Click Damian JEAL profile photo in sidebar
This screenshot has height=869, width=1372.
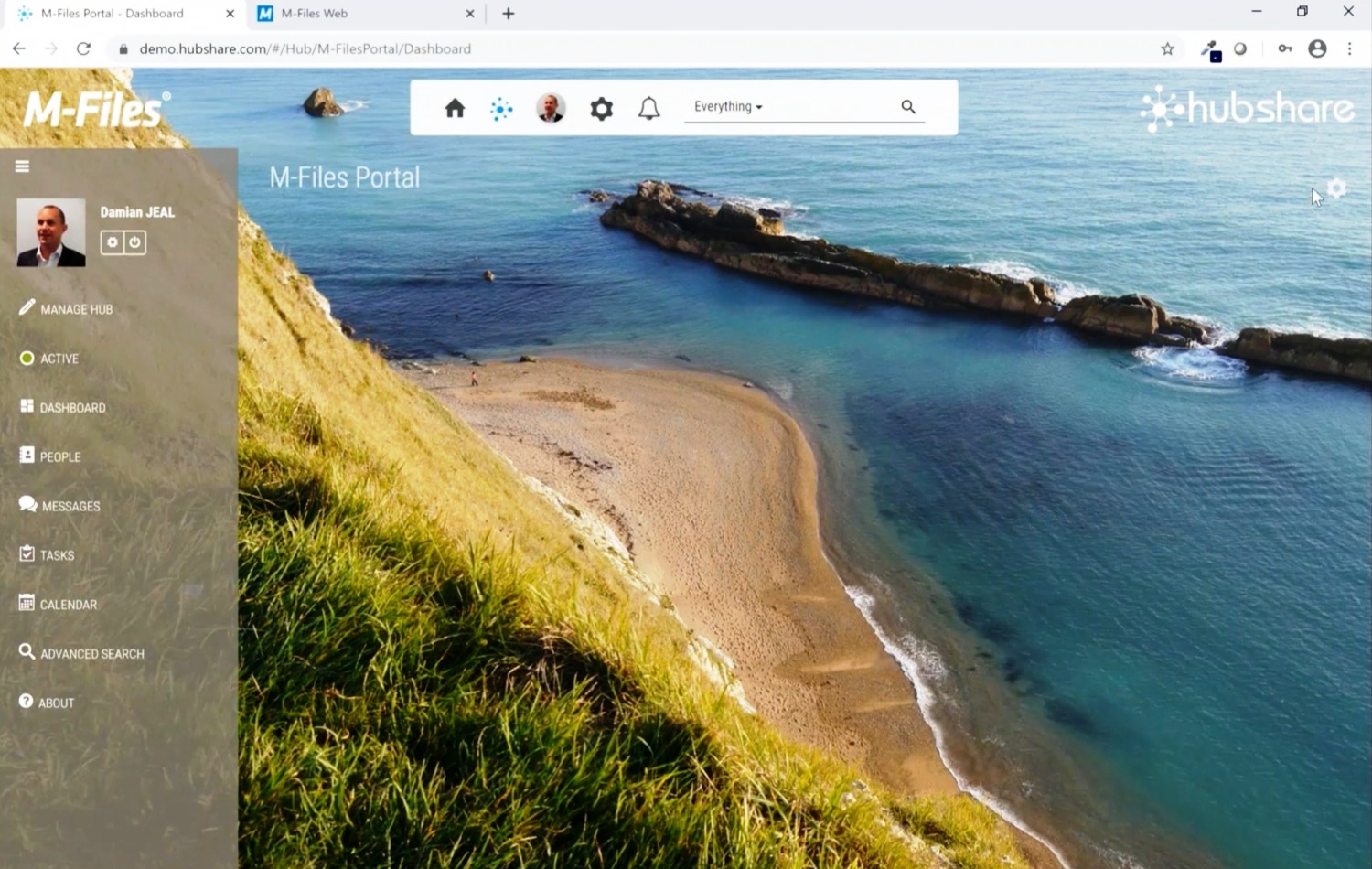51,232
